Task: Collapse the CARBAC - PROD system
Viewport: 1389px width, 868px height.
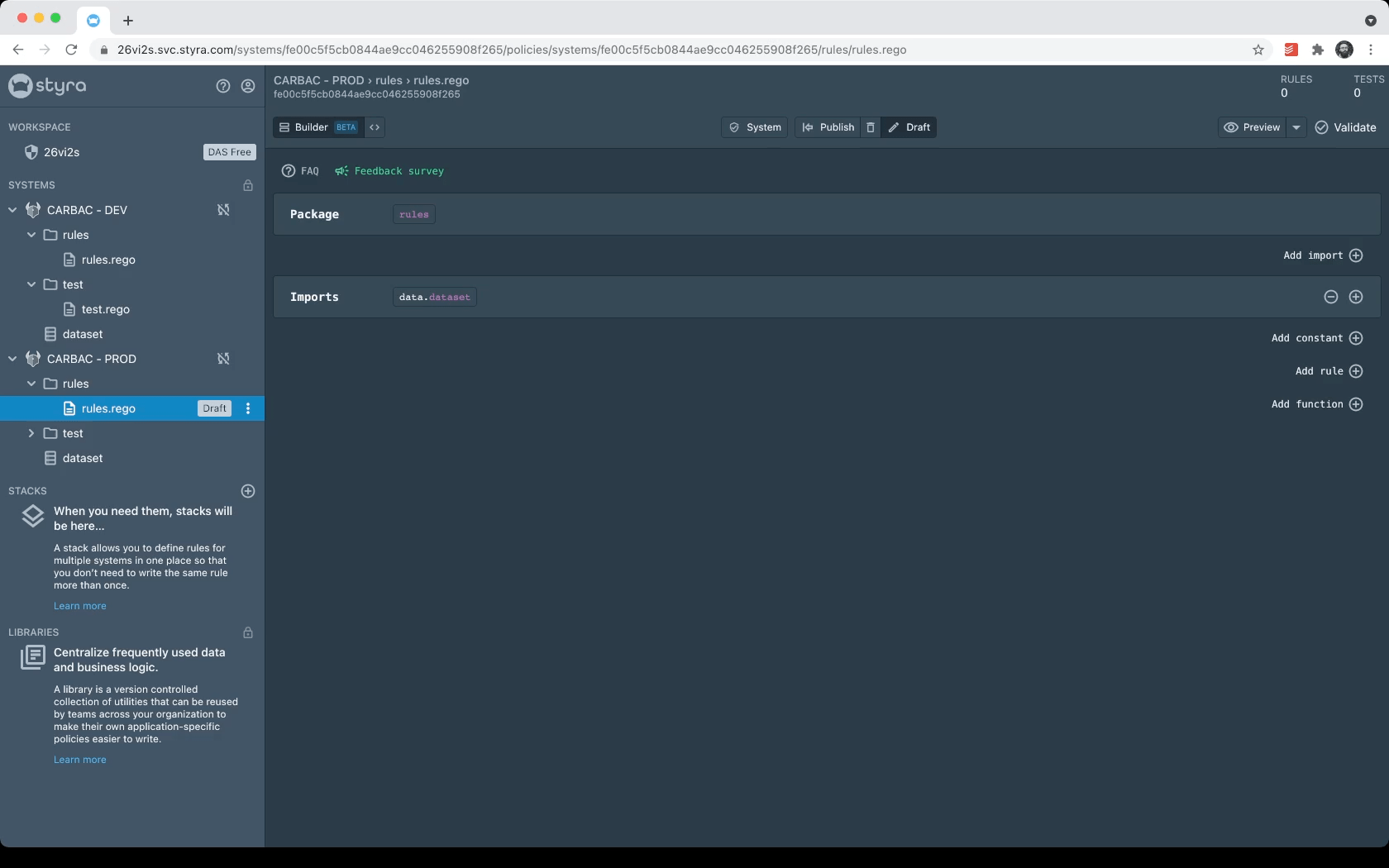Action: point(12,359)
